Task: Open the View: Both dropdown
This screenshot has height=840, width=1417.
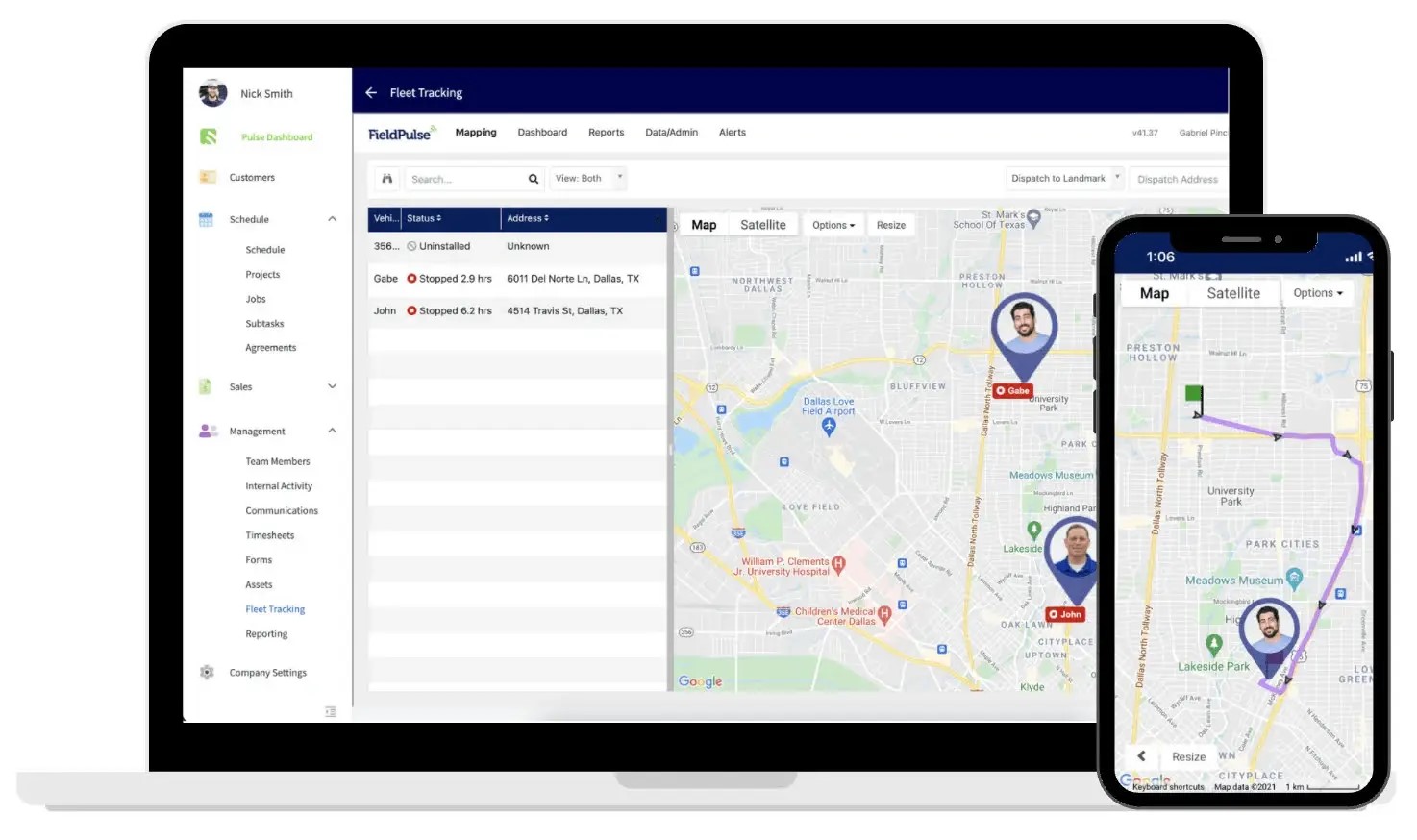Action: click(x=587, y=178)
